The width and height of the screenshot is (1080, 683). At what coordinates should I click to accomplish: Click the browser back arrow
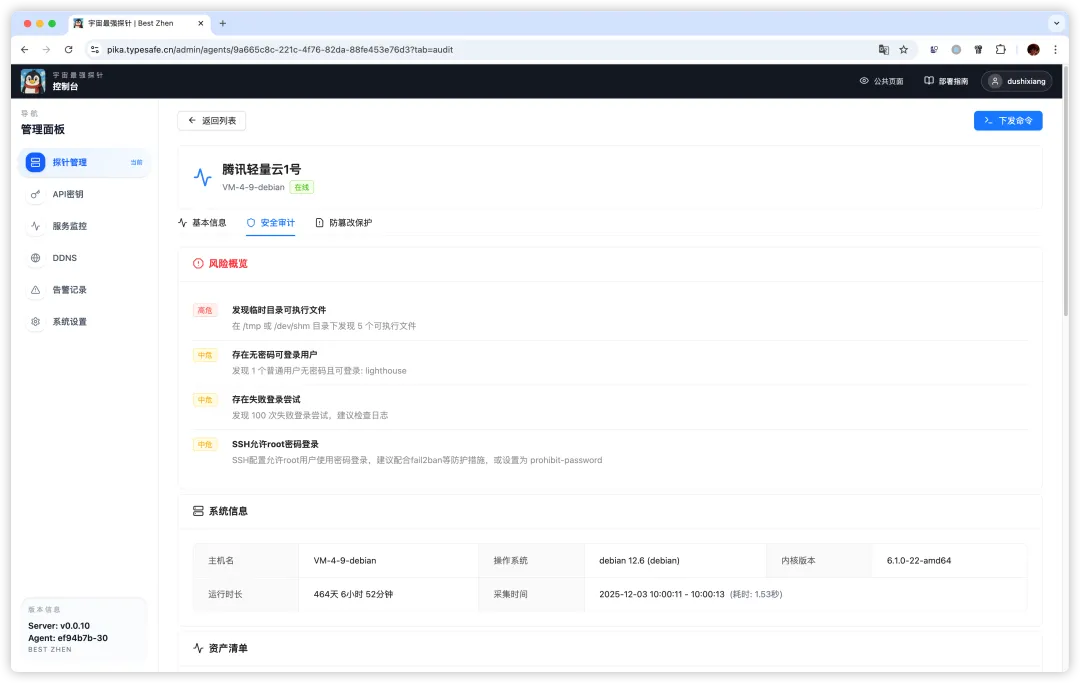point(25,50)
